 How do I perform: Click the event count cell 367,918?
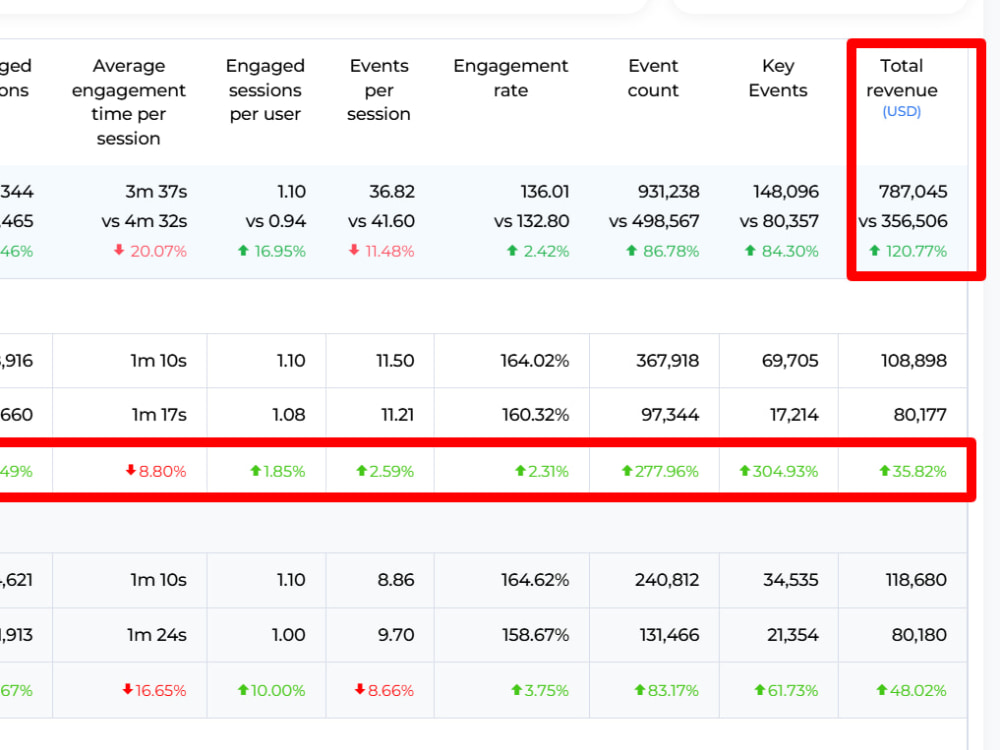[667, 361]
